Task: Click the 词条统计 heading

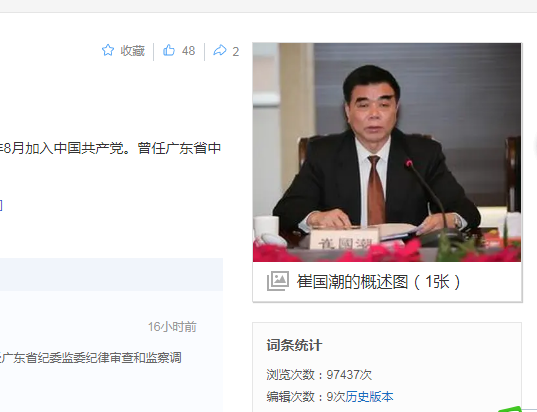Action: click(x=294, y=345)
